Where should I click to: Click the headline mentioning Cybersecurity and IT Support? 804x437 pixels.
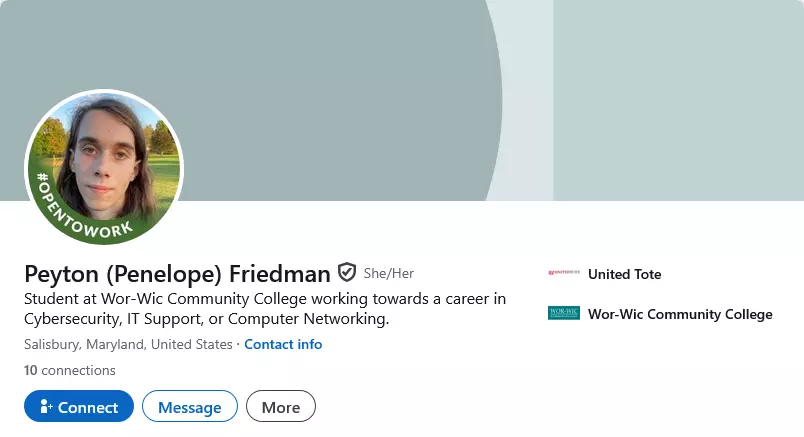pos(264,309)
